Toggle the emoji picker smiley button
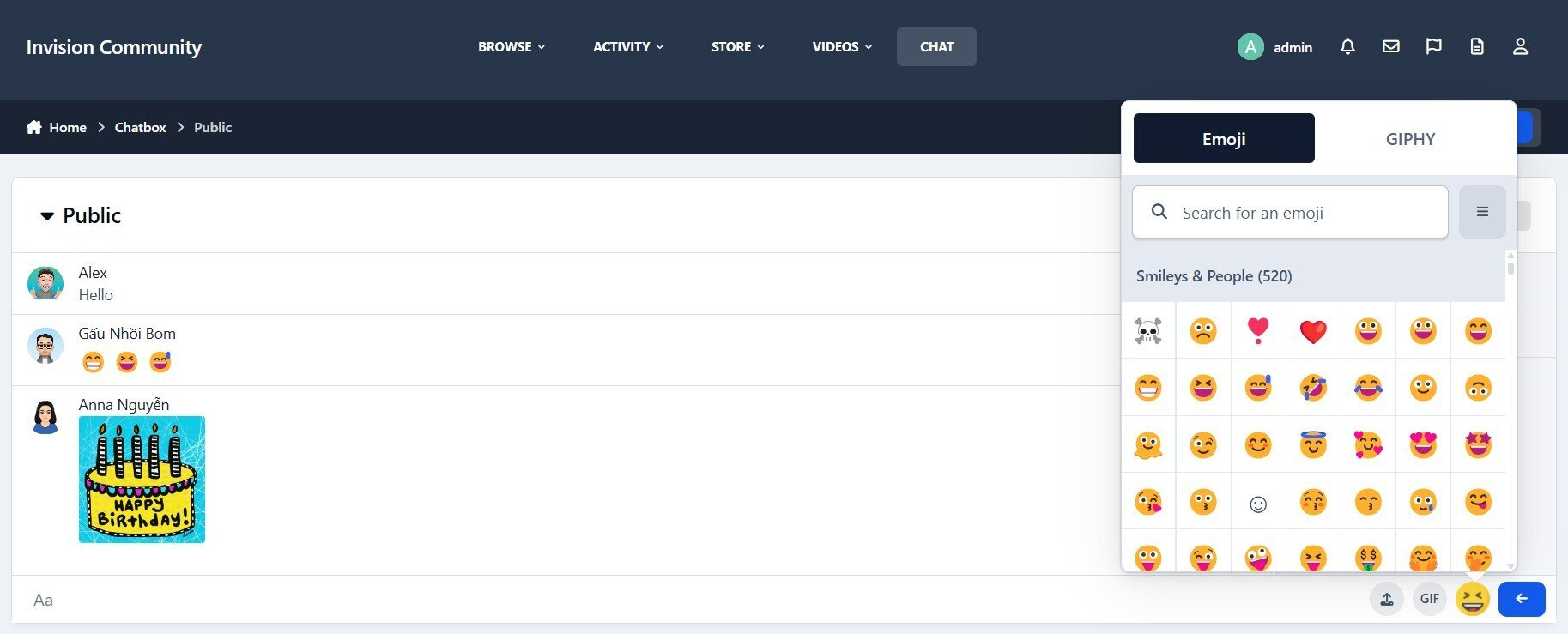The image size is (1568, 634). (x=1472, y=599)
